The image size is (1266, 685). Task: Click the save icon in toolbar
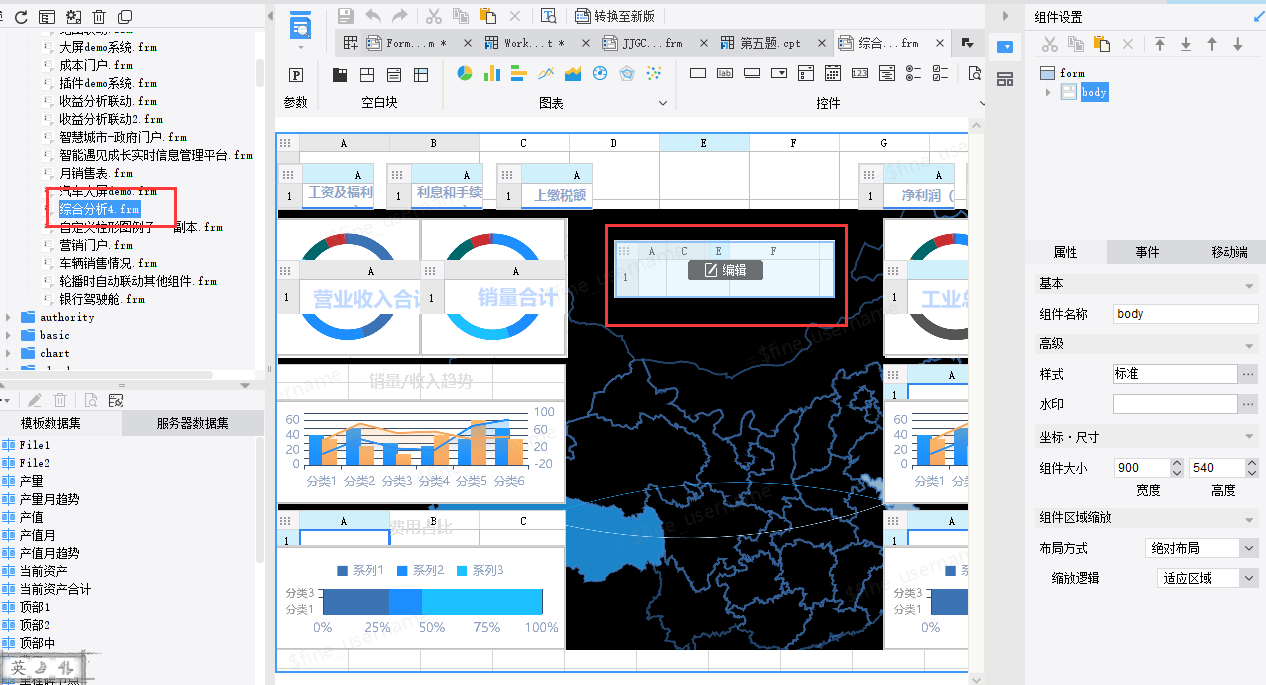346,16
